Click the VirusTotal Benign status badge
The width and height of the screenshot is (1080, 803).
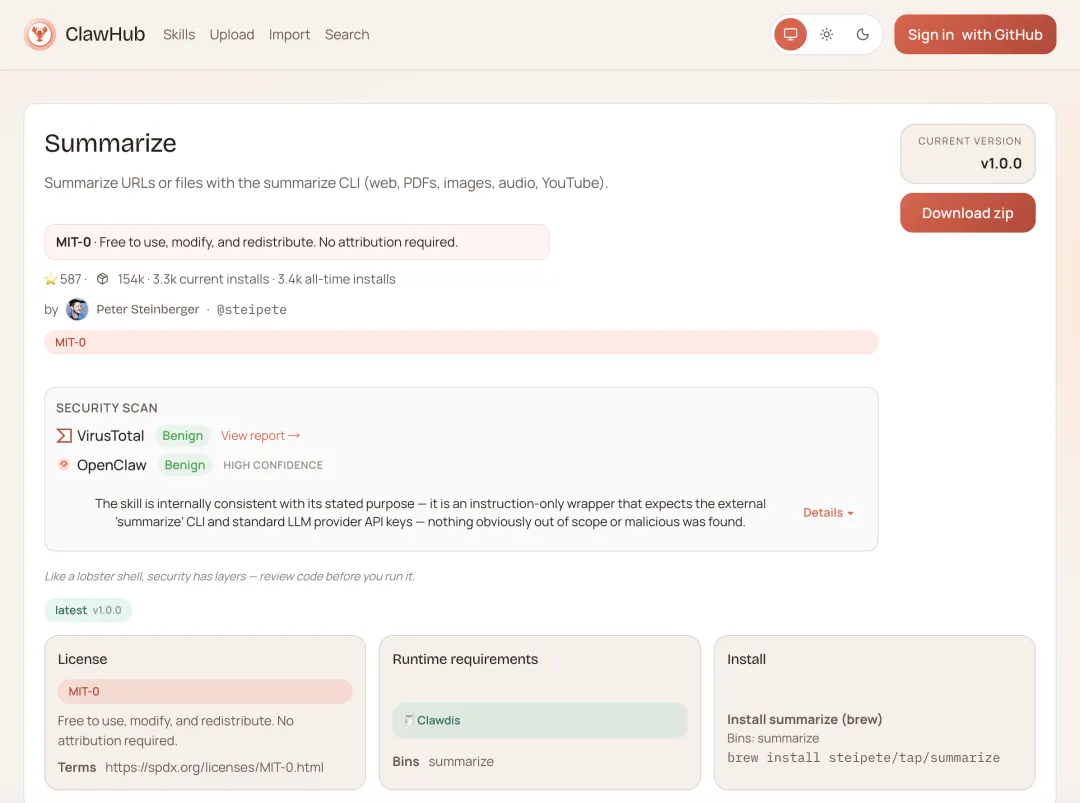tap(183, 435)
